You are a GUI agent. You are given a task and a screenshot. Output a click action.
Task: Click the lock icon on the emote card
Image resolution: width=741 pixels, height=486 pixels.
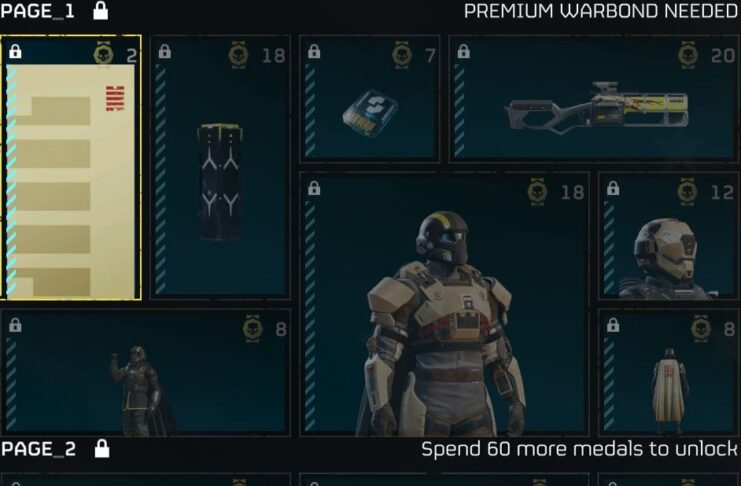click(x=15, y=325)
